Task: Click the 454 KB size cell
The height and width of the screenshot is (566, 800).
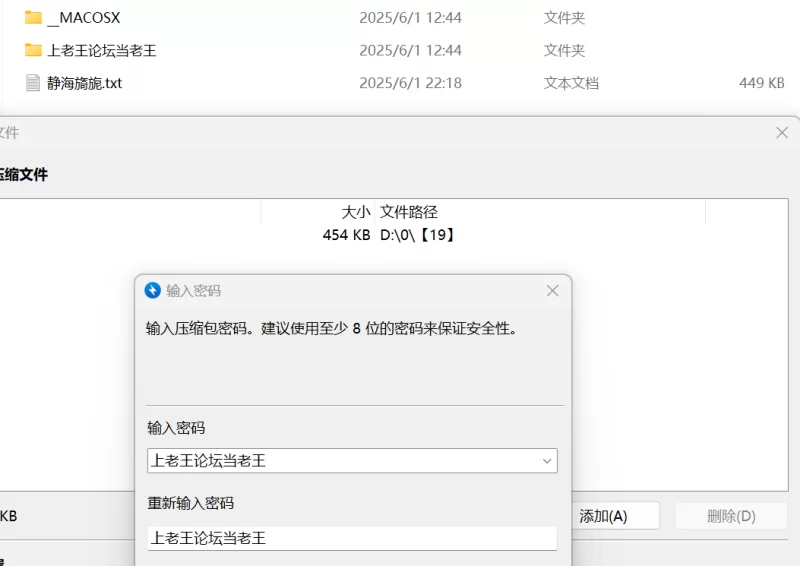Action: click(x=346, y=235)
